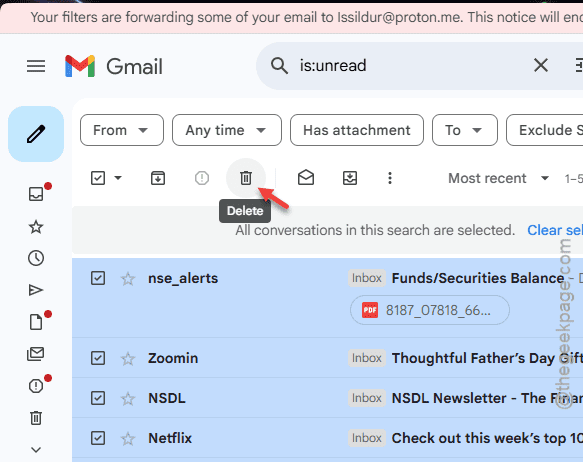
Task: Click the Zoomin sender name
Action: (x=173, y=358)
